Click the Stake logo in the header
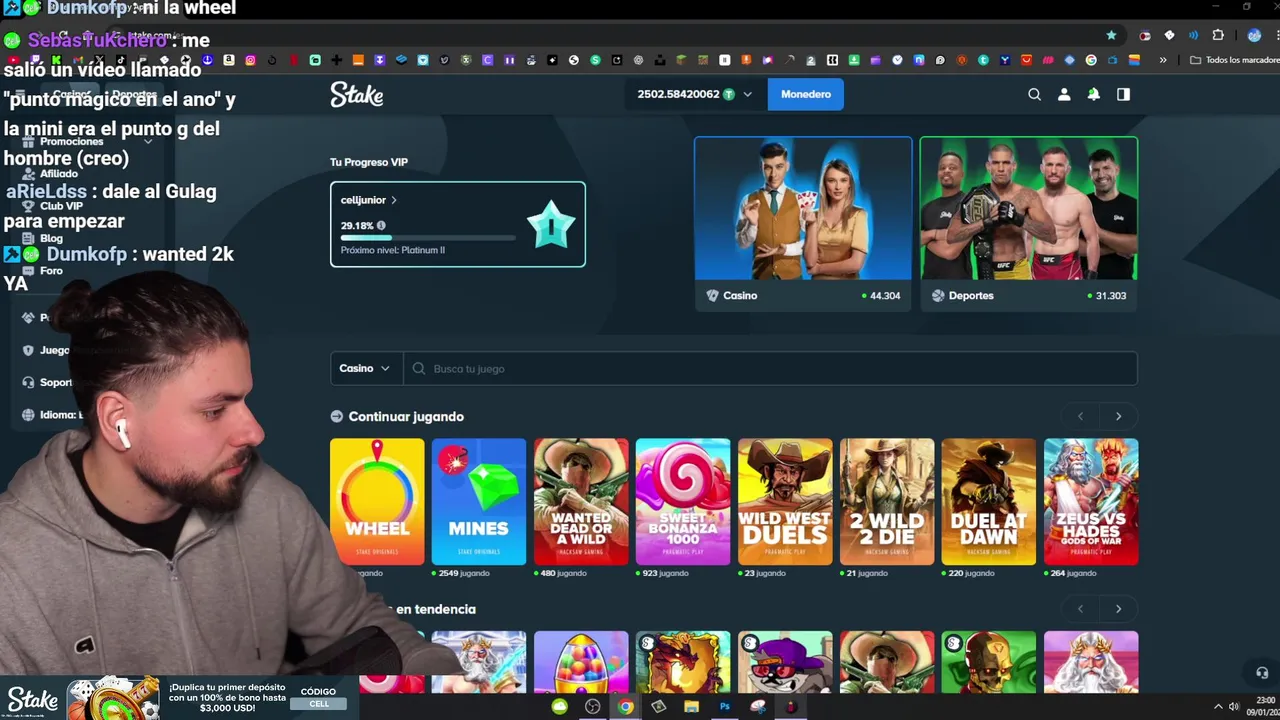 [357, 94]
